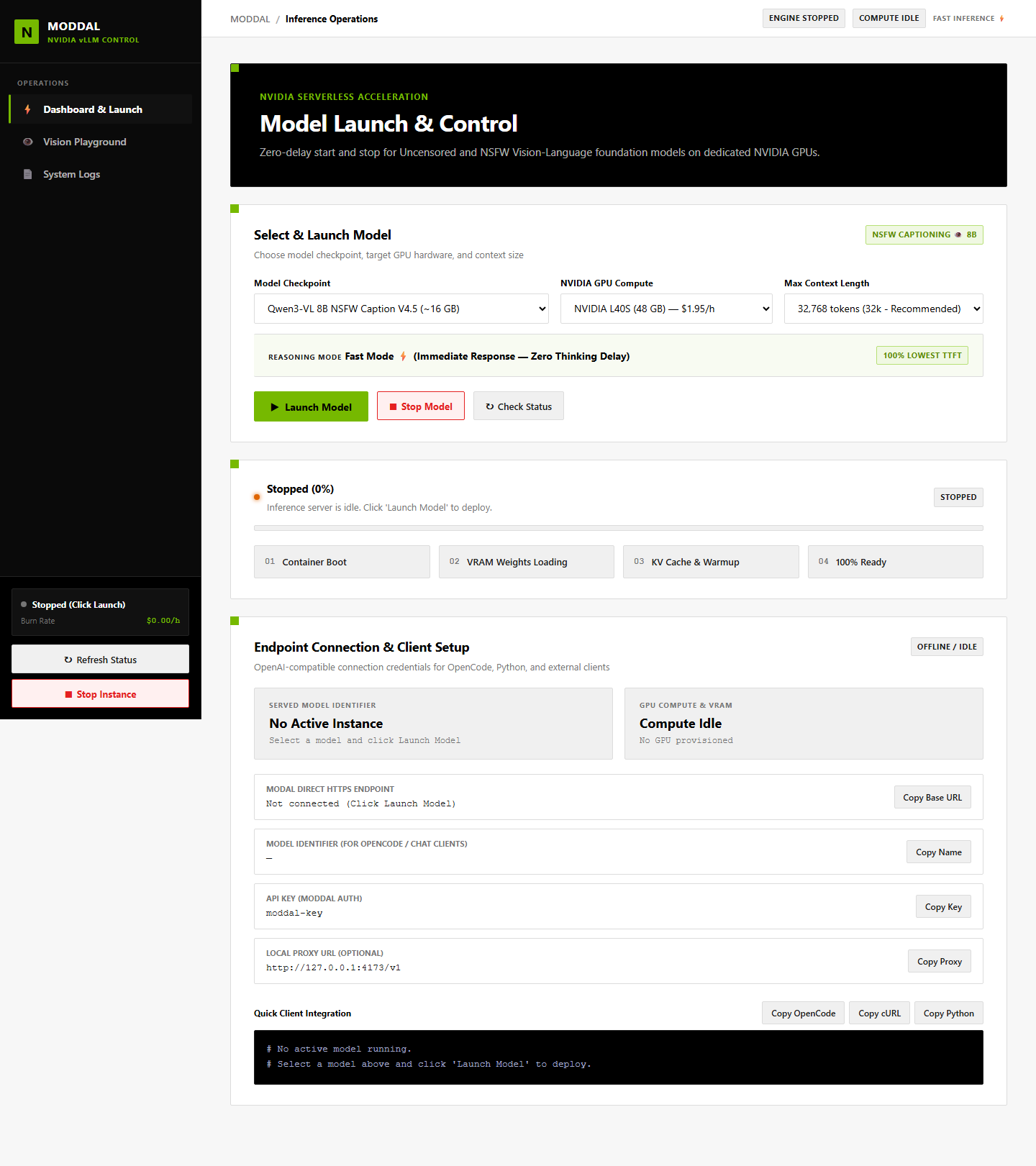Click the 02 VRAM Weights Loading step

pos(527,562)
